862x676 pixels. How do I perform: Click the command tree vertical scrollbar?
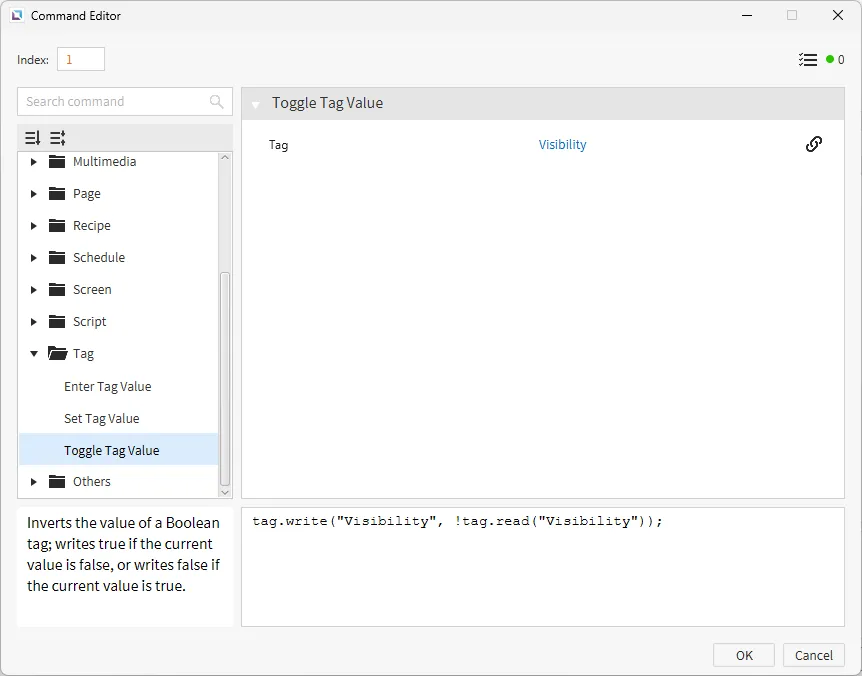tap(225, 380)
